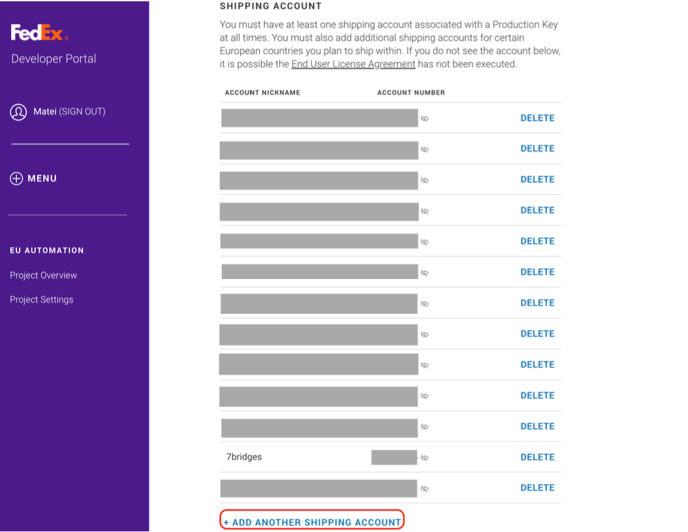This screenshot has width=688, height=532.
Task: Click the user profile icon beside Matei
Action: [18, 112]
